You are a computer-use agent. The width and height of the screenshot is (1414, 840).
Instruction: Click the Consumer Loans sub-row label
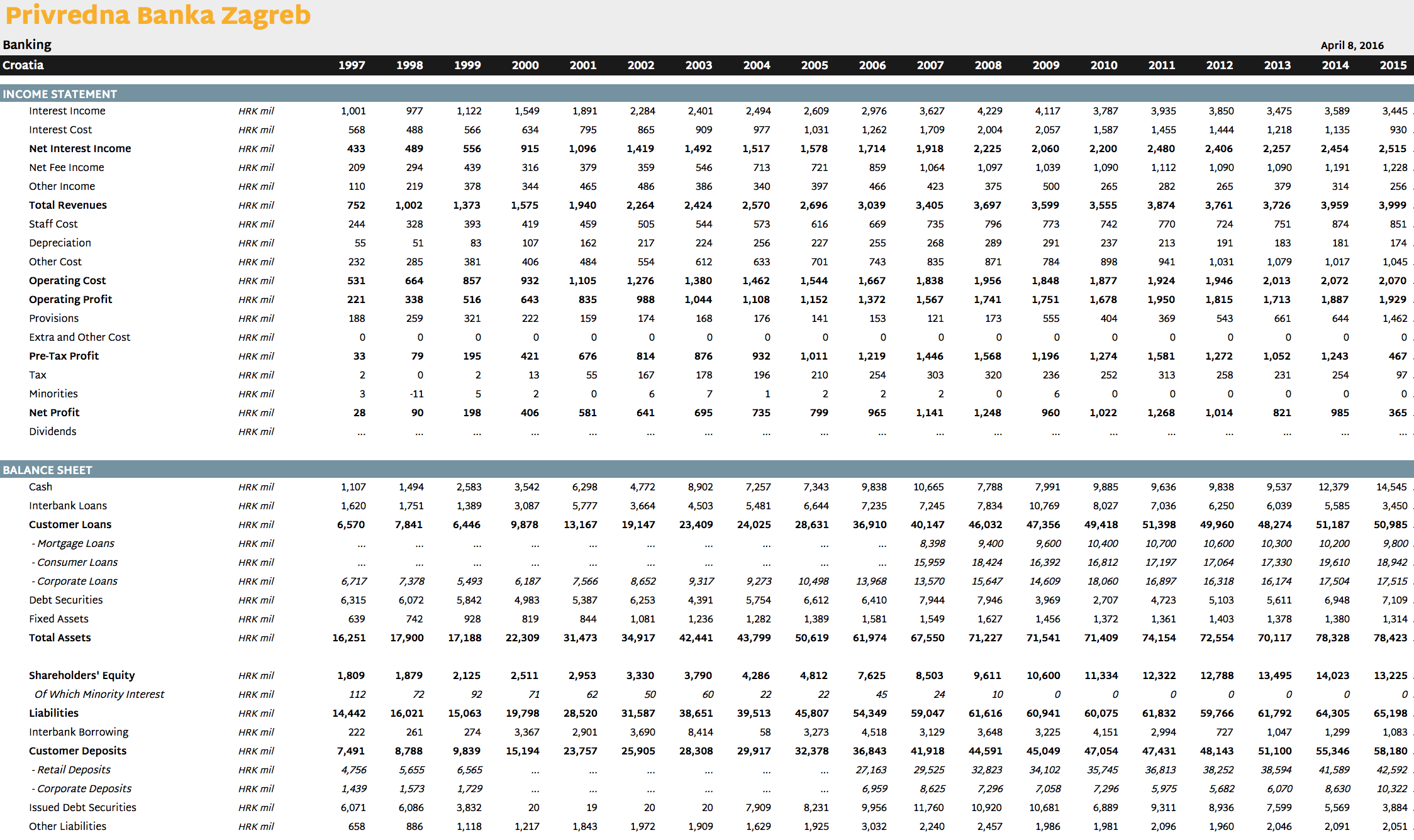point(75,562)
